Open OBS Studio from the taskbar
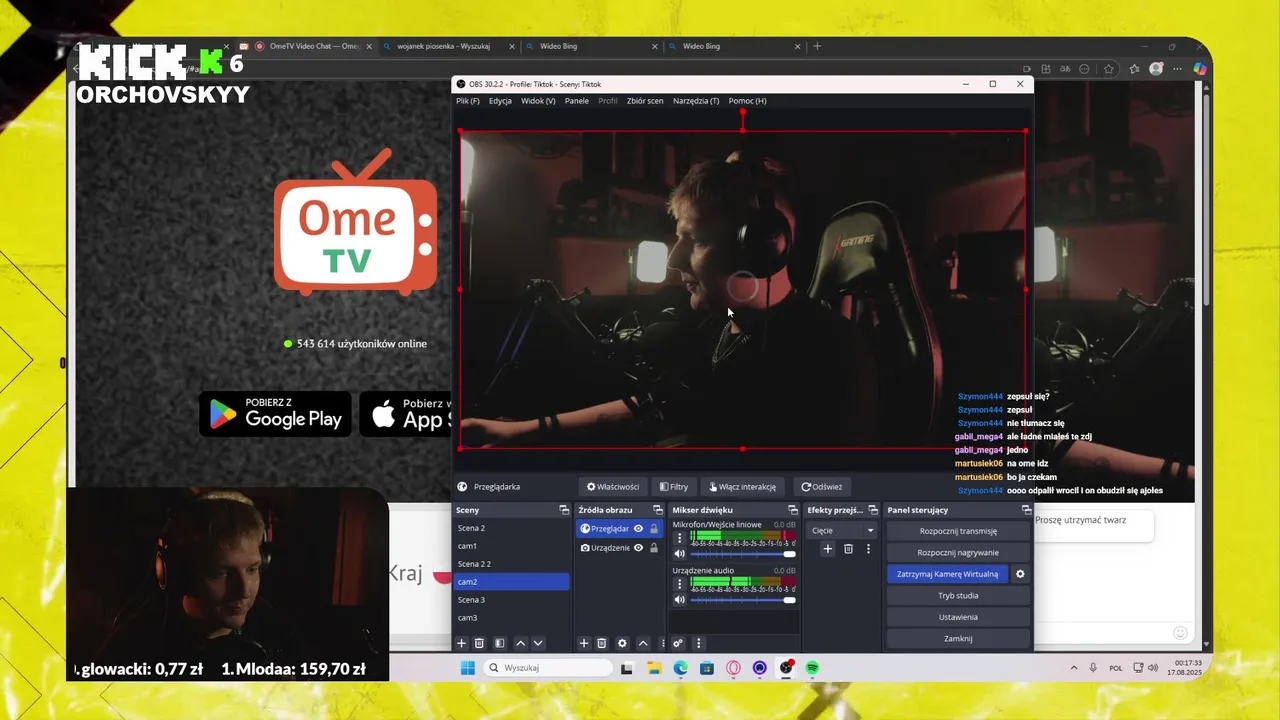Viewport: 1280px width, 720px height. pos(787,668)
